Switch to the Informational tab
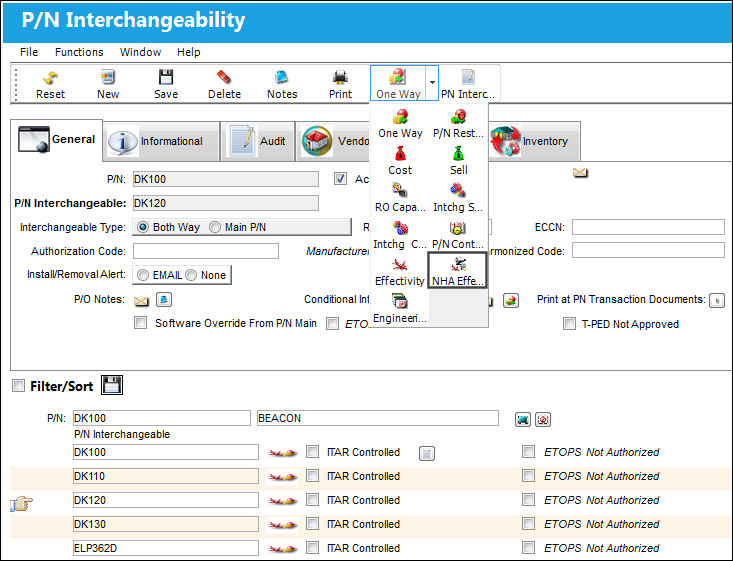 (161, 141)
